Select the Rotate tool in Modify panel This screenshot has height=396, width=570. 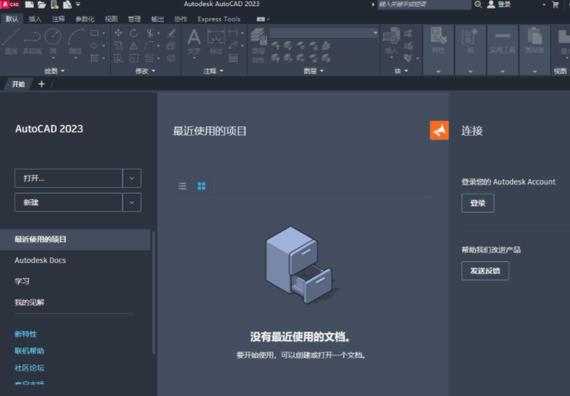134,33
